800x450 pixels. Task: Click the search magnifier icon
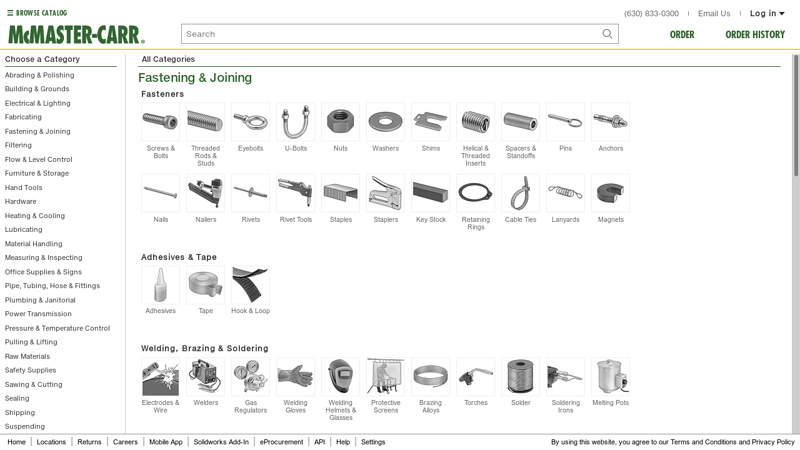607,34
